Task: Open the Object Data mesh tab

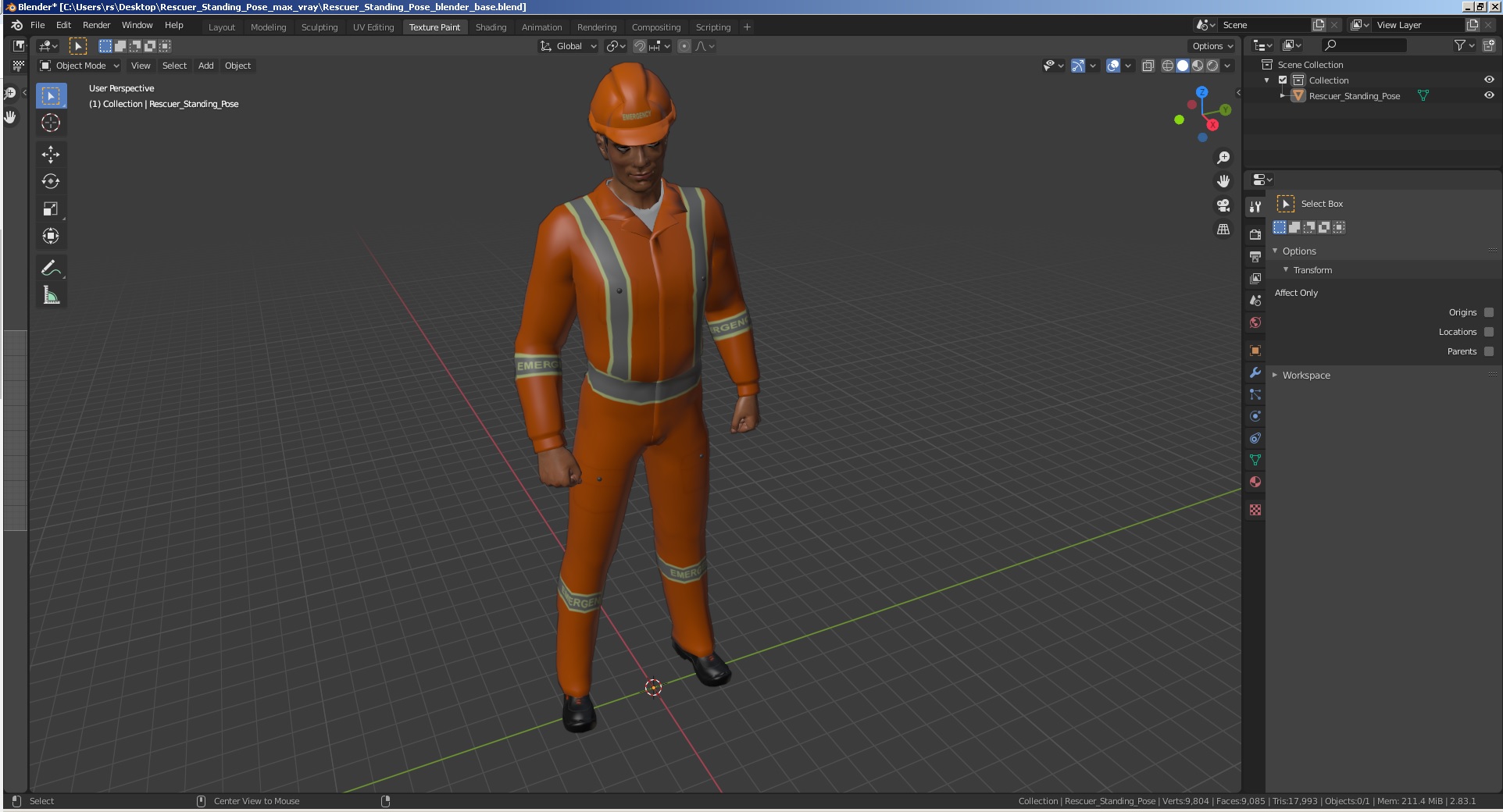Action: pyautogui.click(x=1255, y=460)
